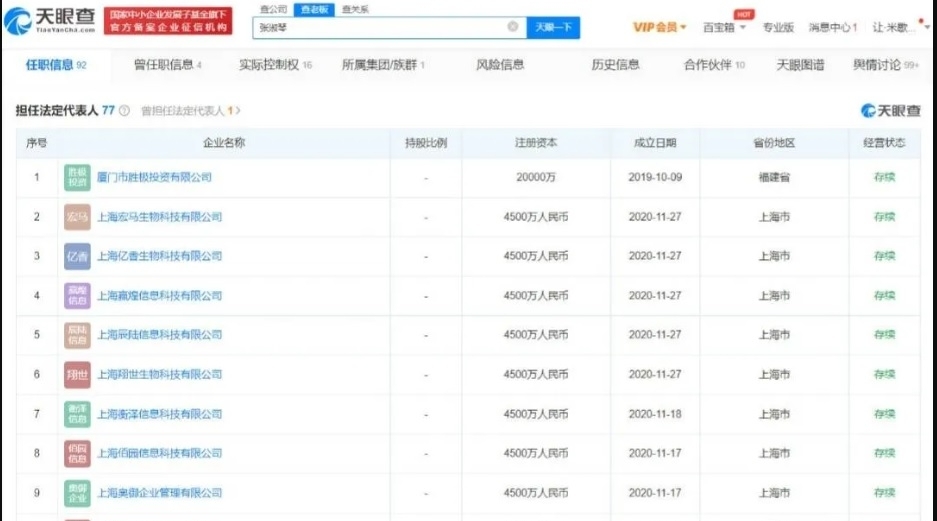Click the info icon beside 担任法定代表人 77
This screenshot has height=521, width=937.
[124, 111]
